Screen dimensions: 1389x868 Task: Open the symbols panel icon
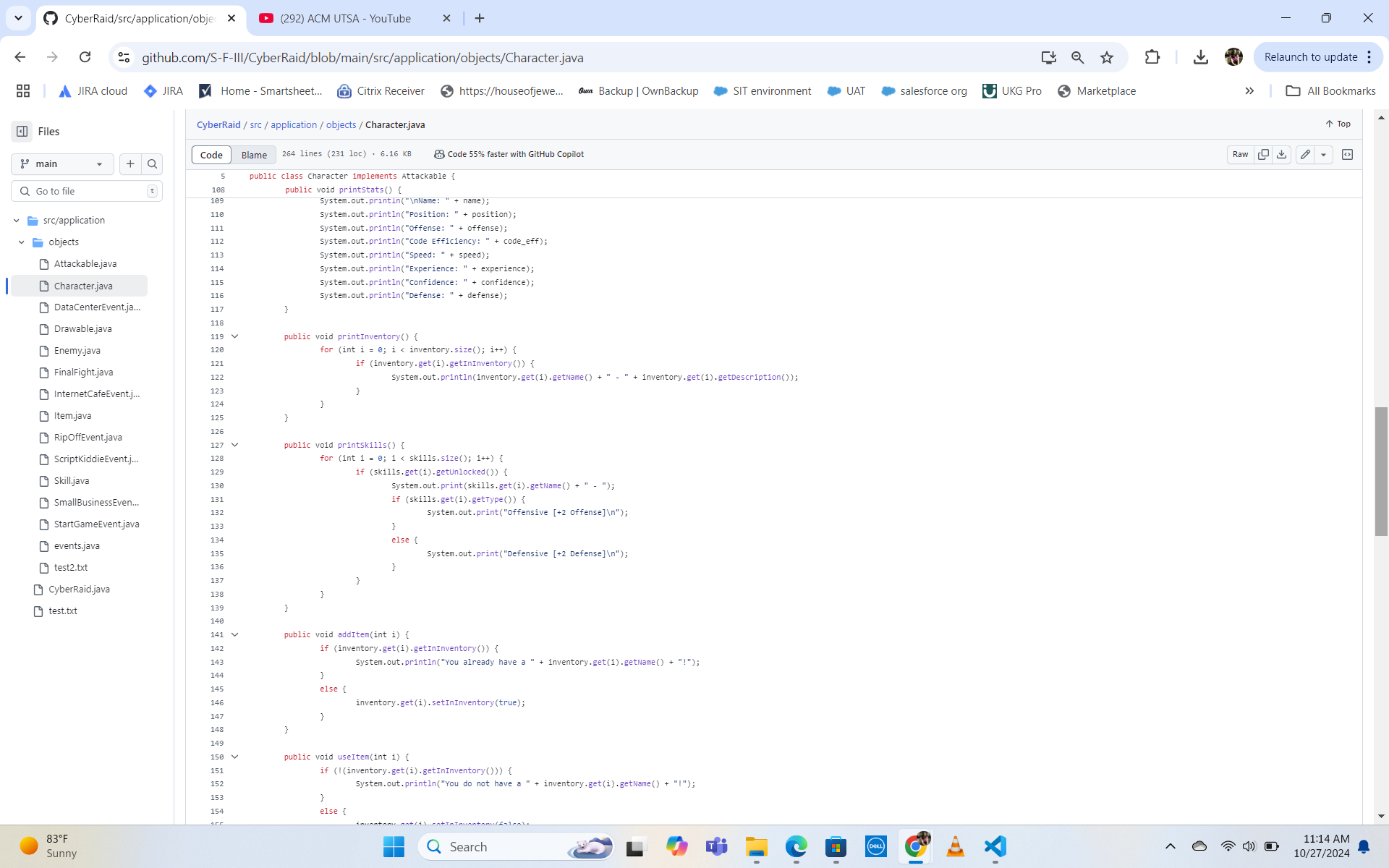tap(1347, 154)
